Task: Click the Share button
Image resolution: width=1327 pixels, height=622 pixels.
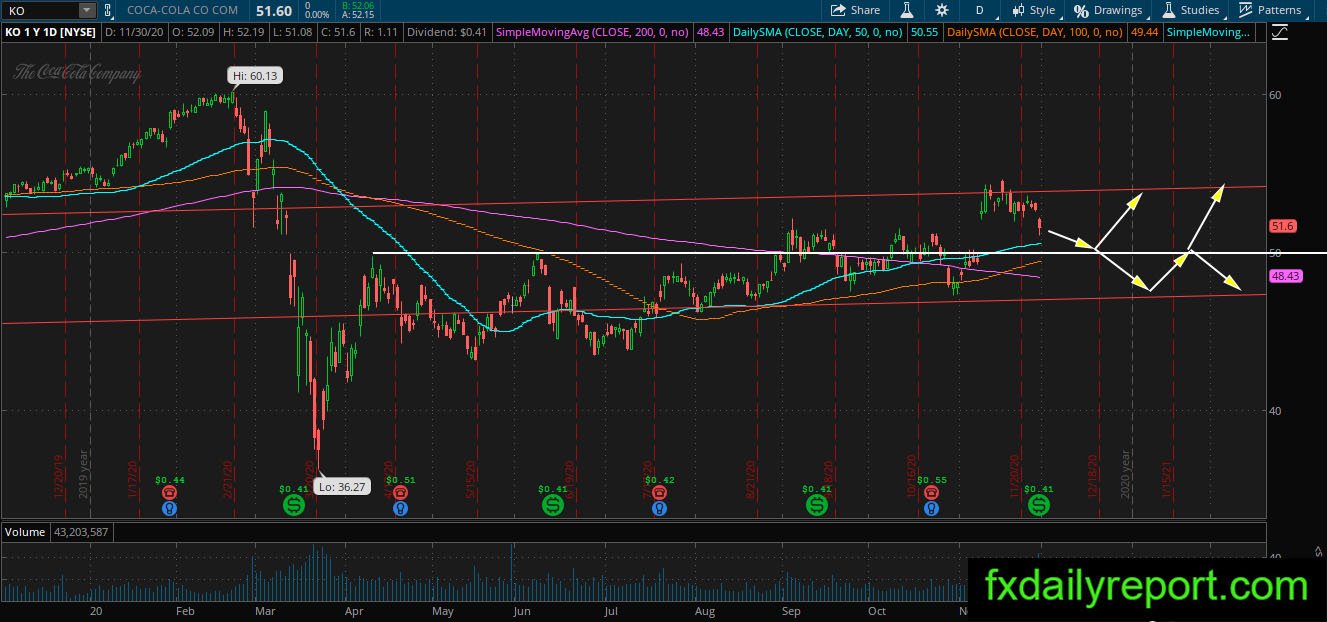Action: pyautogui.click(x=856, y=10)
